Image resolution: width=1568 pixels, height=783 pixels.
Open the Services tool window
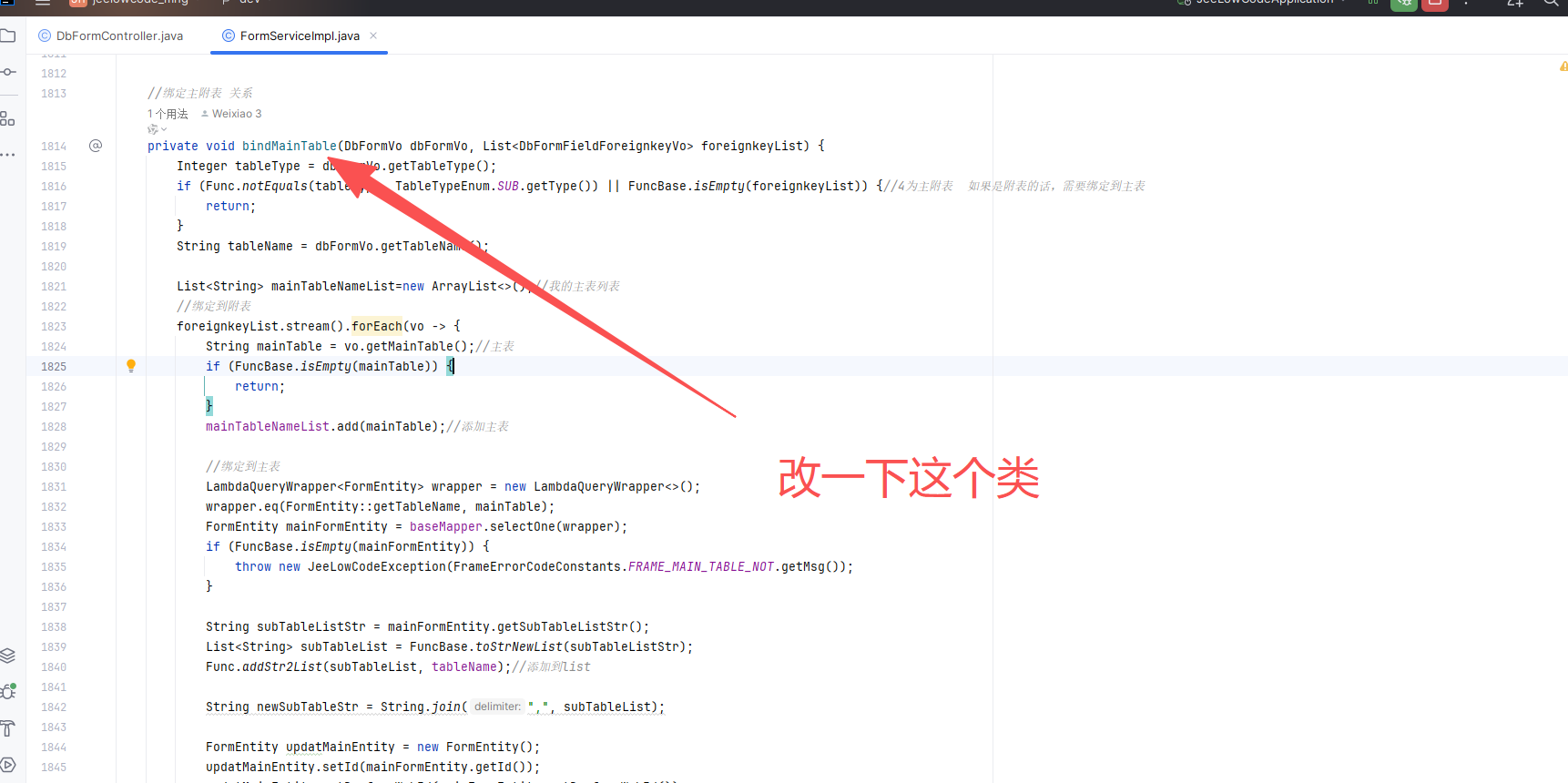(x=8, y=765)
